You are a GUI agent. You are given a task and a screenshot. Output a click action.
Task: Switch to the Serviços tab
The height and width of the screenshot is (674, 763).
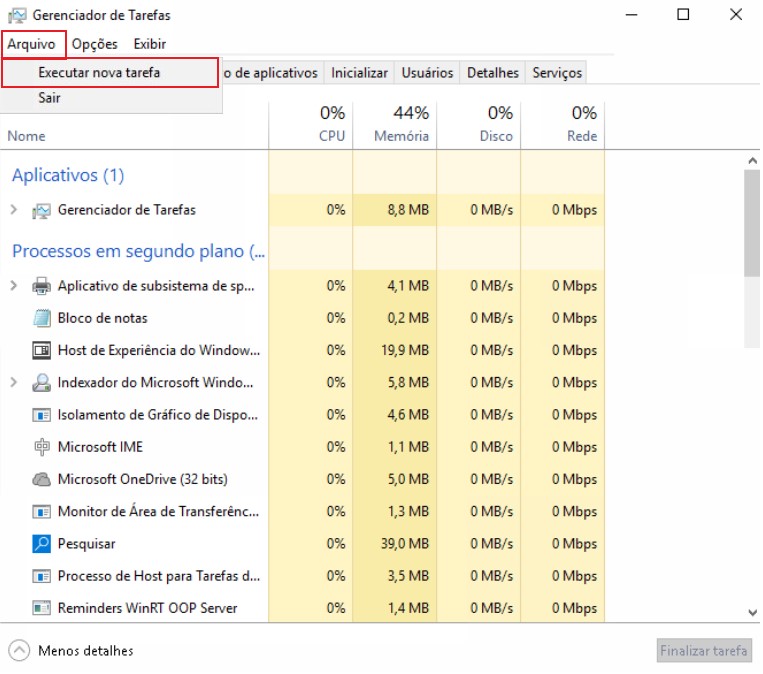(557, 73)
